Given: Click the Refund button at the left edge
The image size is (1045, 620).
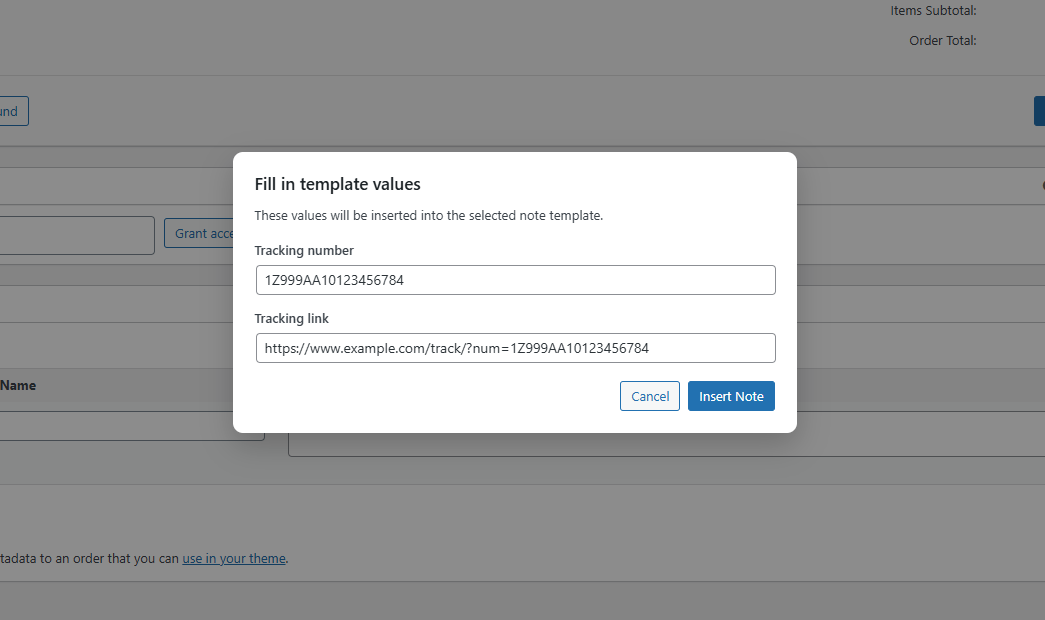Looking at the screenshot, I should pyautogui.click(x=10, y=111).
